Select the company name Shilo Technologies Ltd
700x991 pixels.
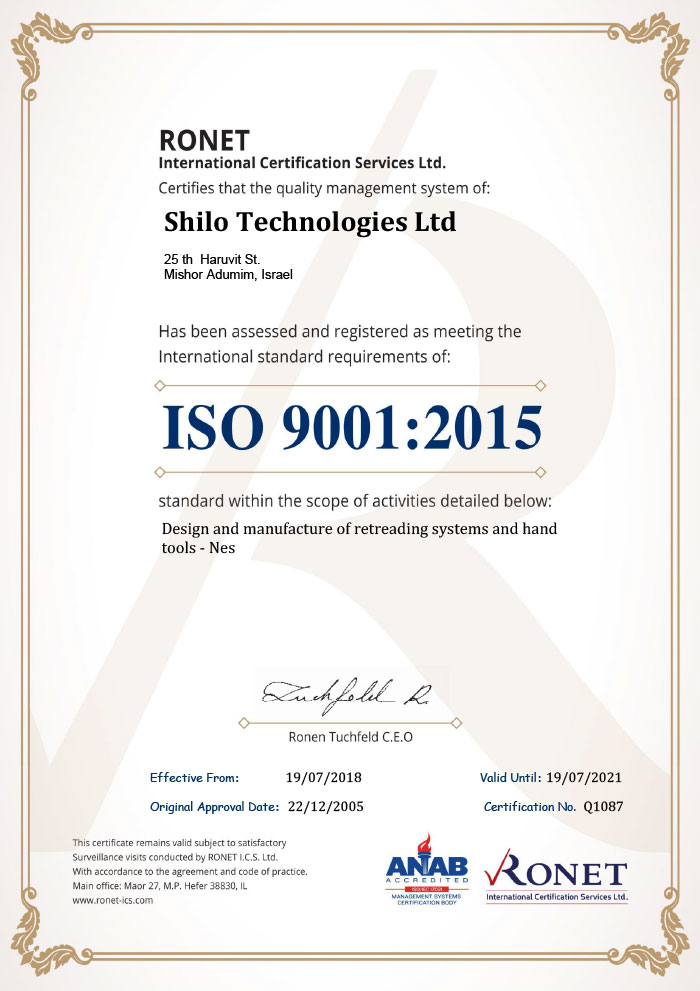[x=310, y=222]
